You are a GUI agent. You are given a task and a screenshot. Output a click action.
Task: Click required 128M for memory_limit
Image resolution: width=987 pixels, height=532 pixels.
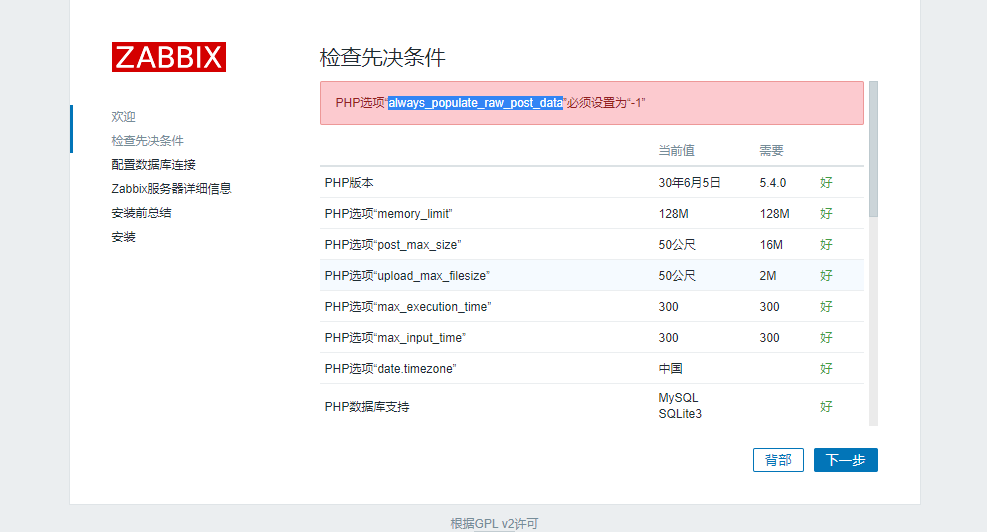tap(774, 213)
